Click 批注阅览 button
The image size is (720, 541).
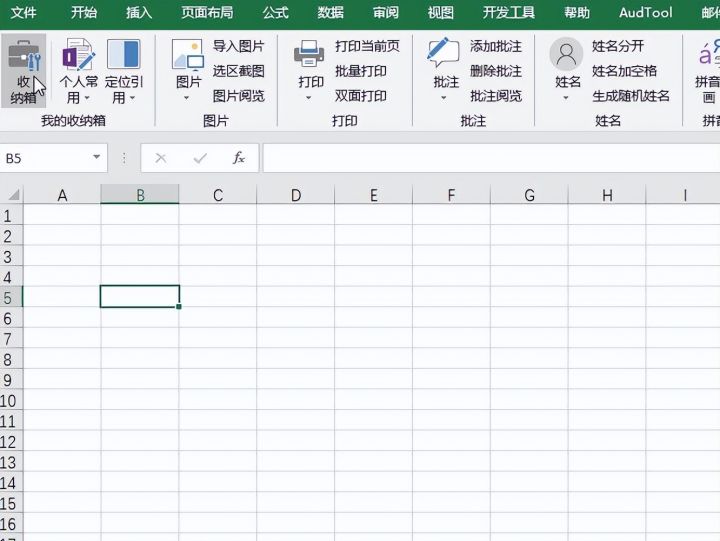[x=496, y=96]
